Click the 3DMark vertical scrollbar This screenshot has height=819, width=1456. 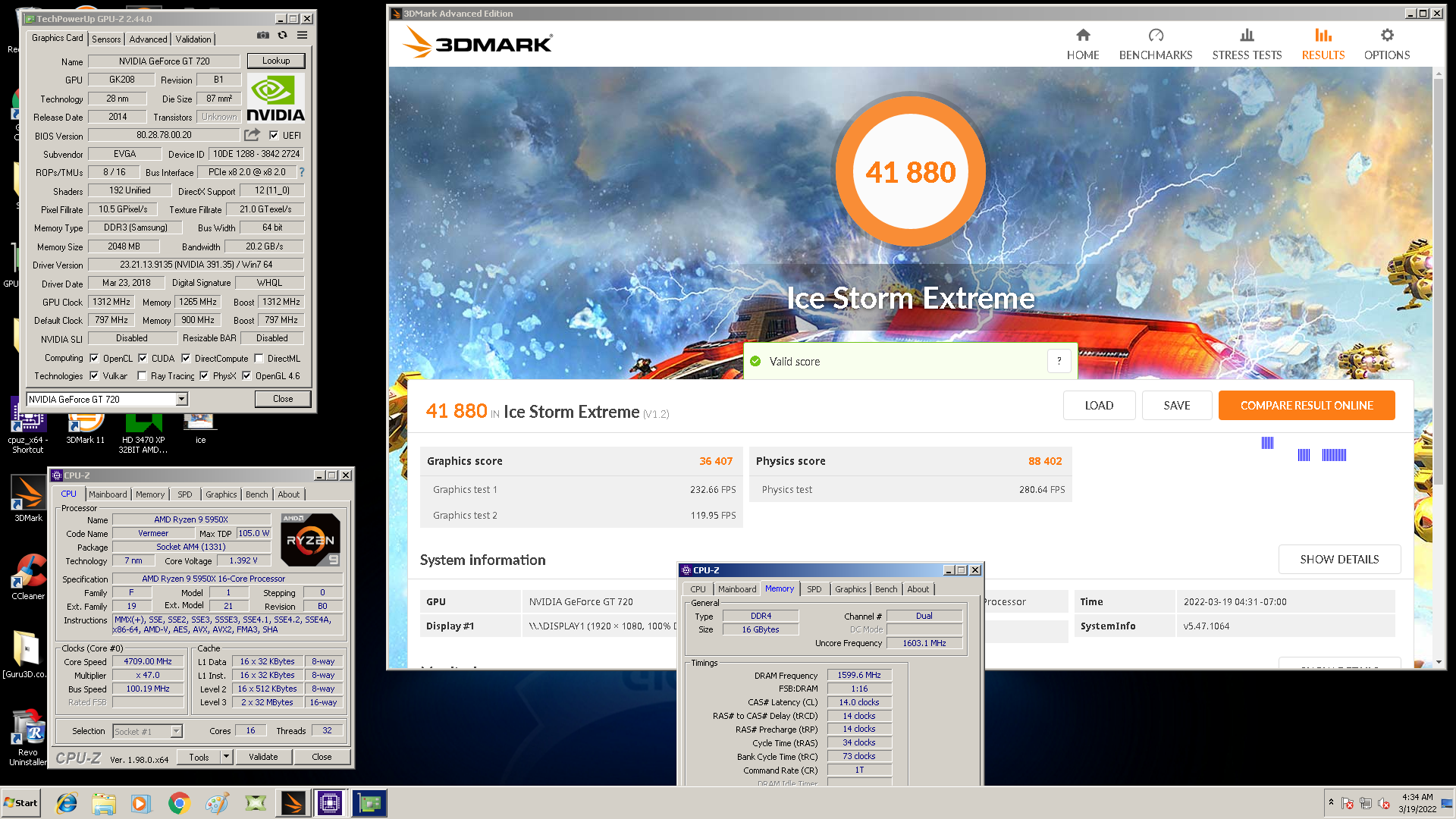1439,281
